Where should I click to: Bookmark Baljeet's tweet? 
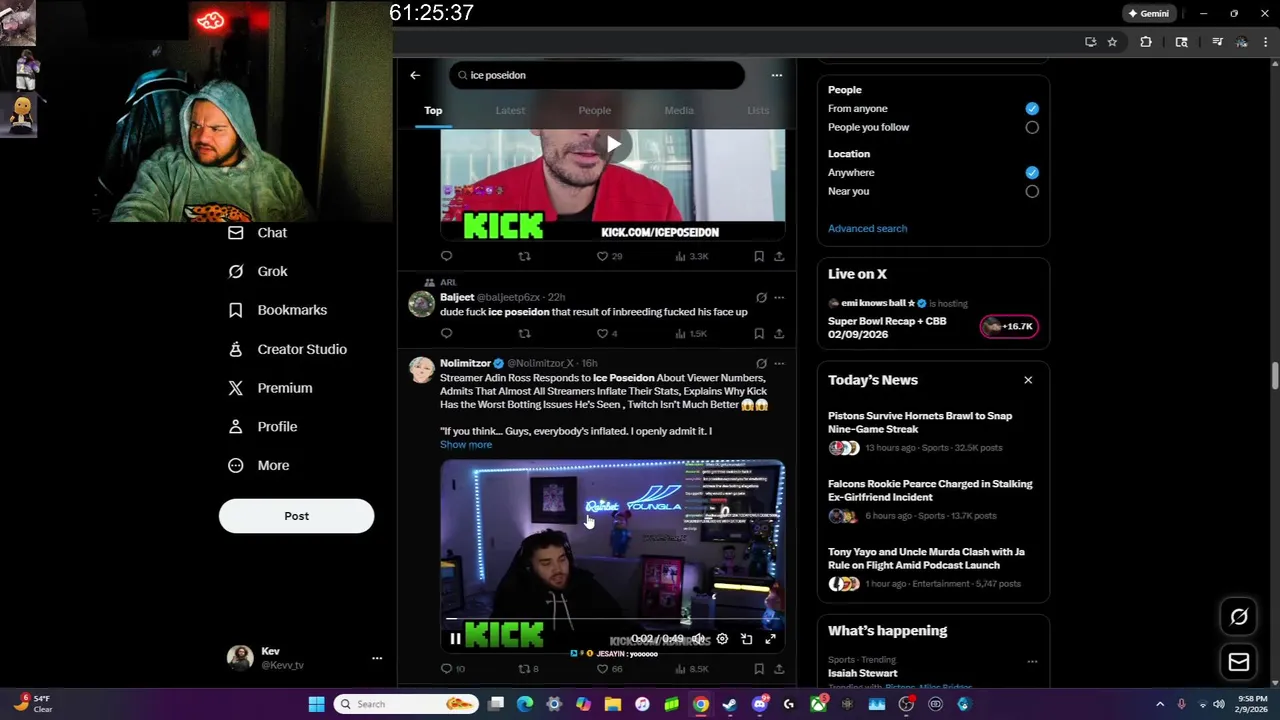(759, 333)
